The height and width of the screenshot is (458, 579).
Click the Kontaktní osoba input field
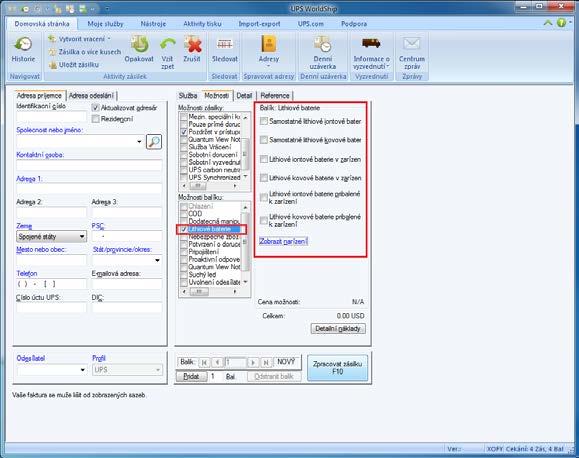tap(89, 165)
